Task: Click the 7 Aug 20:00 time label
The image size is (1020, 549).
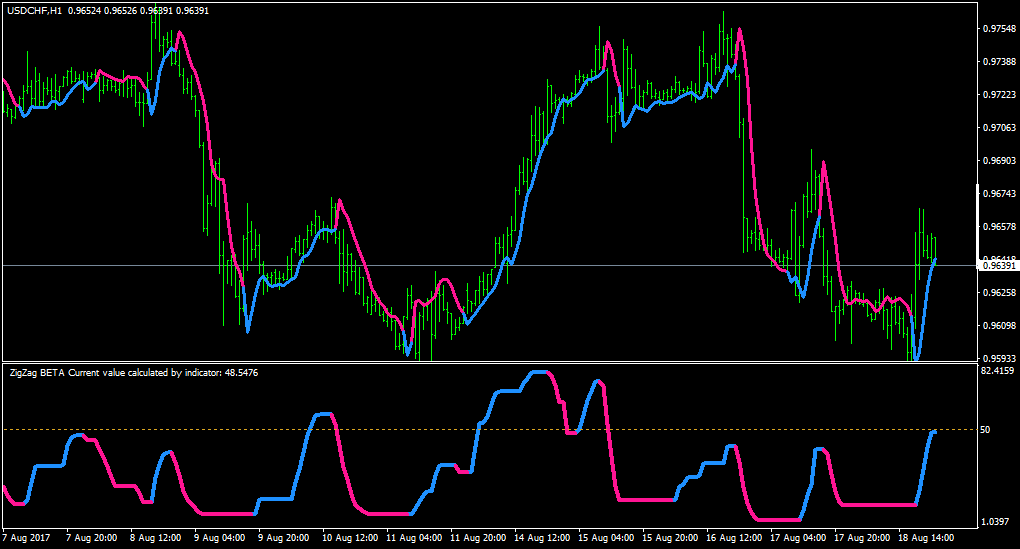Action: pyautogui.click(x=92, y=538)
